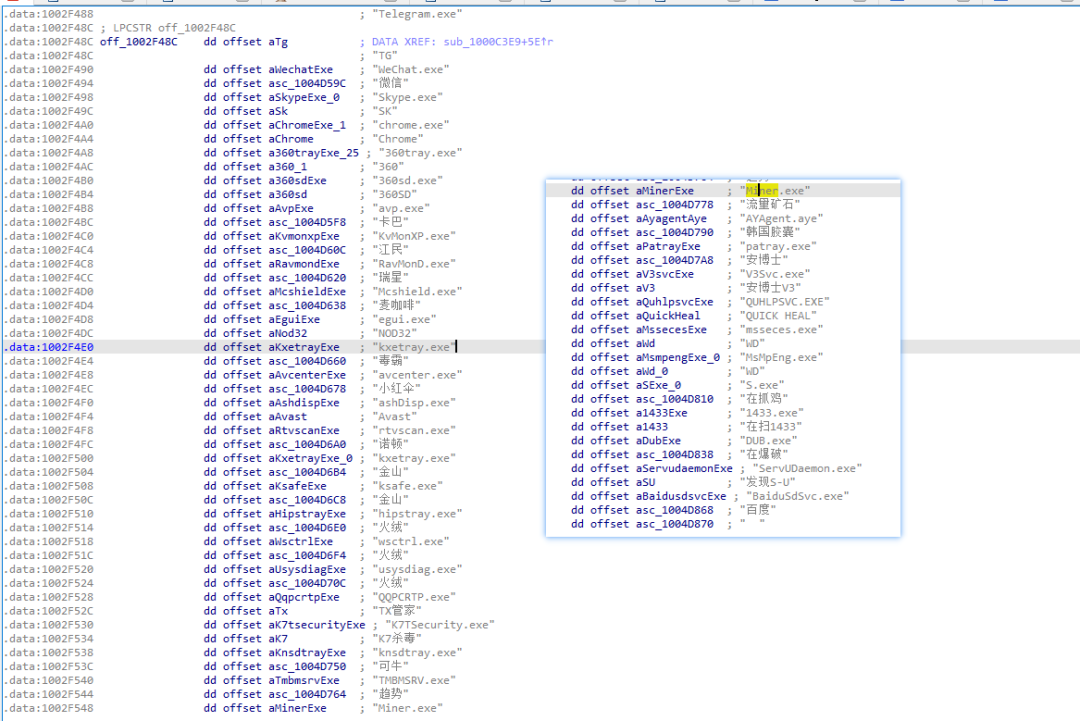Select the asc_1004D5F8 reference
The height and width of the screenshot is (721, 1080).
coord(307,222)
